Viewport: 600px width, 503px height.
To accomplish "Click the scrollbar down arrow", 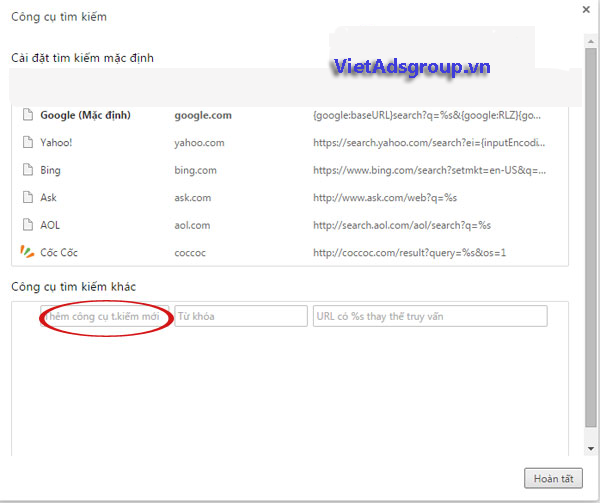I will 591,449.
